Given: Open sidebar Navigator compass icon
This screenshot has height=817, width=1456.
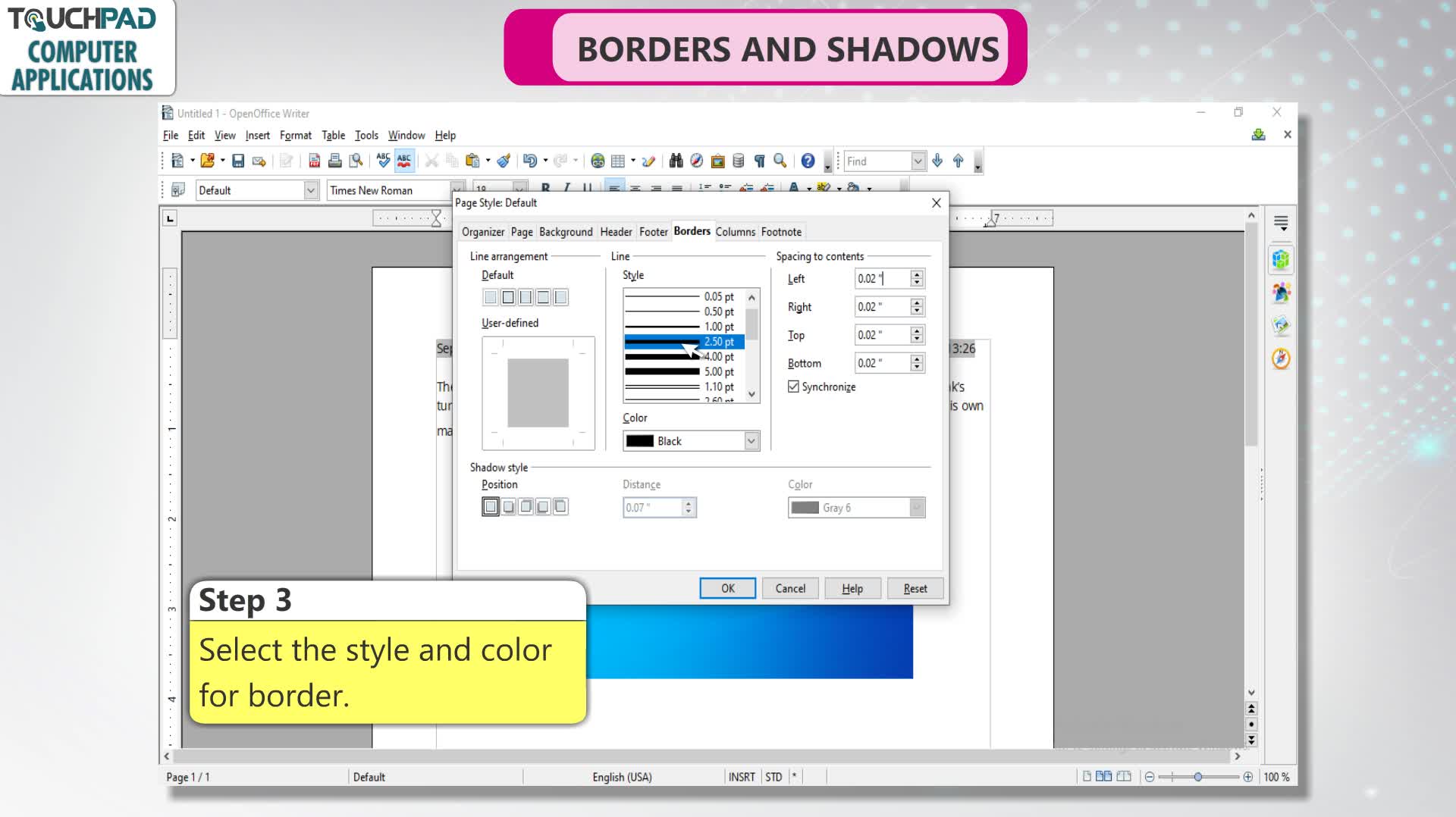Looking at the screenshot, I should [x=1281, y=358].
